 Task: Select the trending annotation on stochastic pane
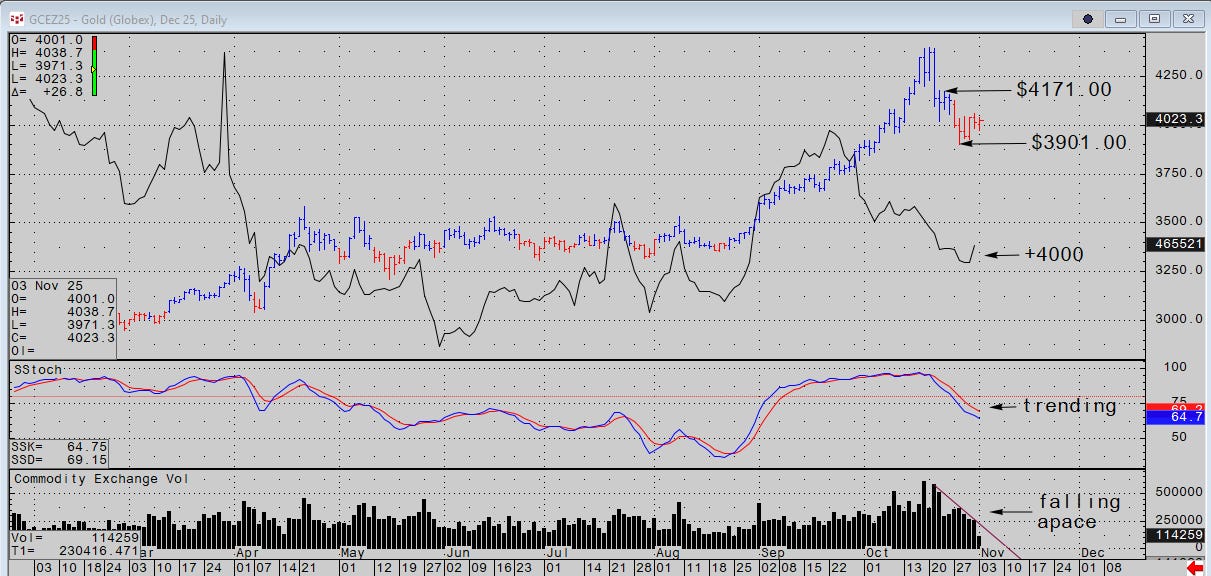(1069, 406)
